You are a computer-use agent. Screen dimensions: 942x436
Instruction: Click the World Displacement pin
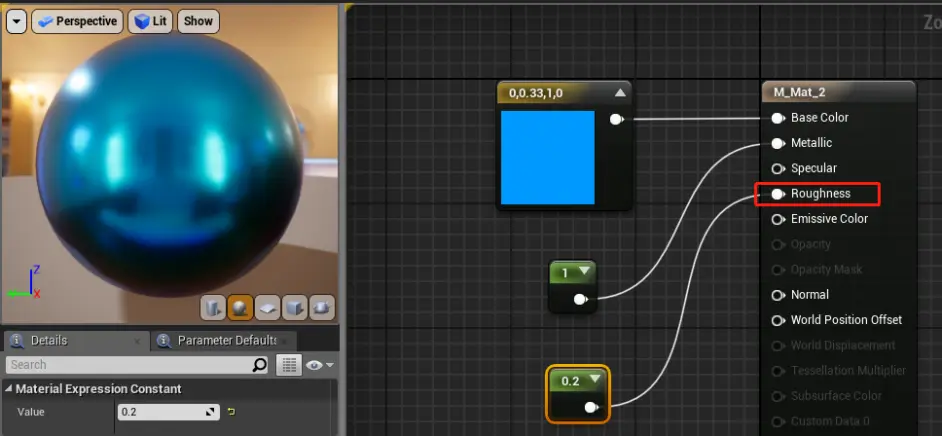[778, 345]
